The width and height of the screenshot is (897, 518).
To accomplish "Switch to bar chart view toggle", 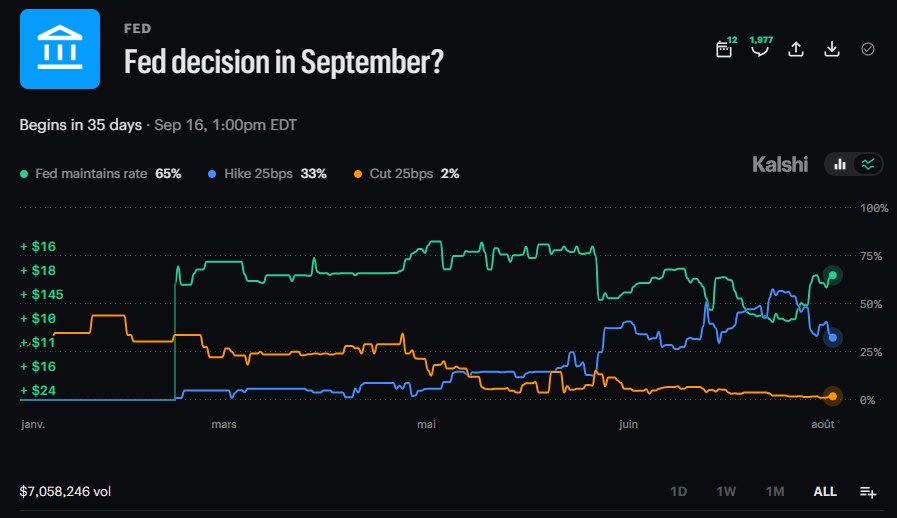I will tap(840, 165).
